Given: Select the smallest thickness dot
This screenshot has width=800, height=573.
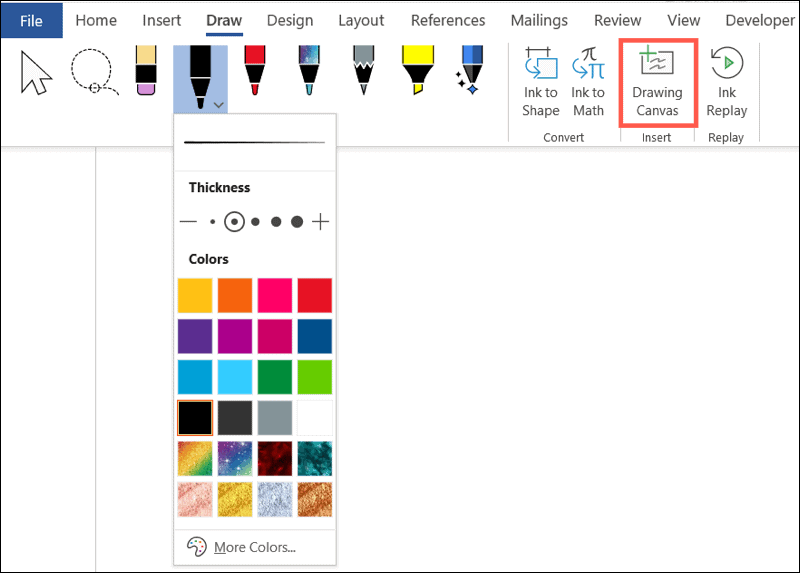Looking at the screenshot, I should [212, 222].
